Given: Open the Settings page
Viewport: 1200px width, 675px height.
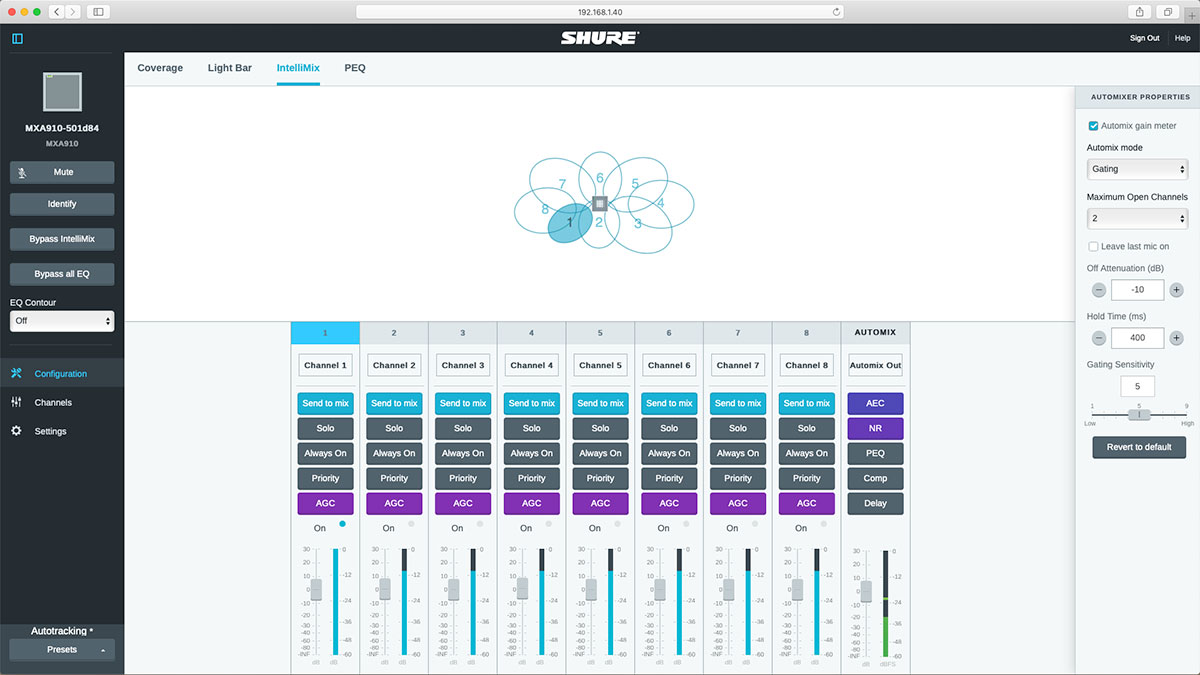Looking at the screenshot, I should pyautogui.click(x=49, y=431).
